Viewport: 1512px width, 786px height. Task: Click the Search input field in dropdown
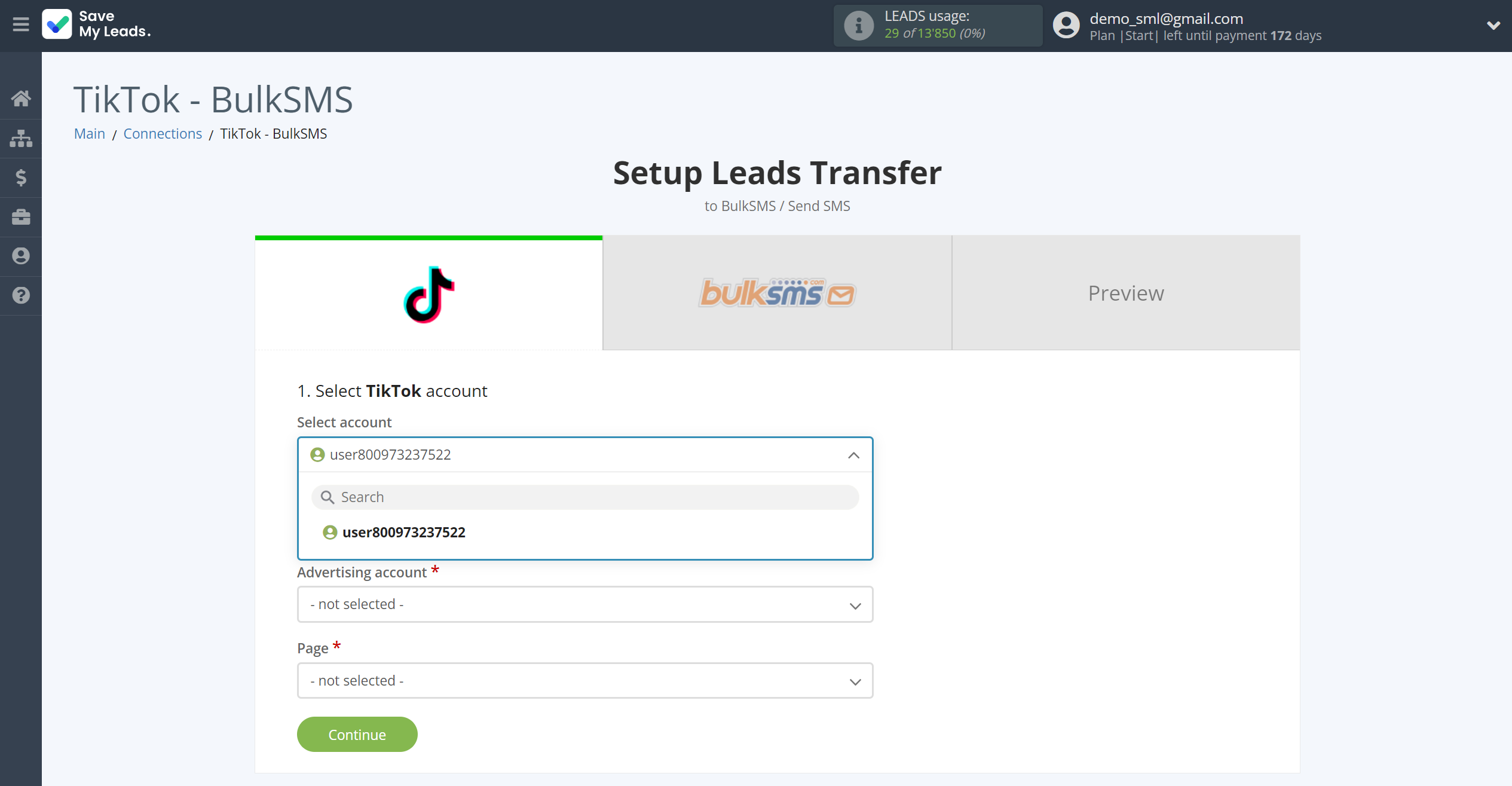[585, 497]
